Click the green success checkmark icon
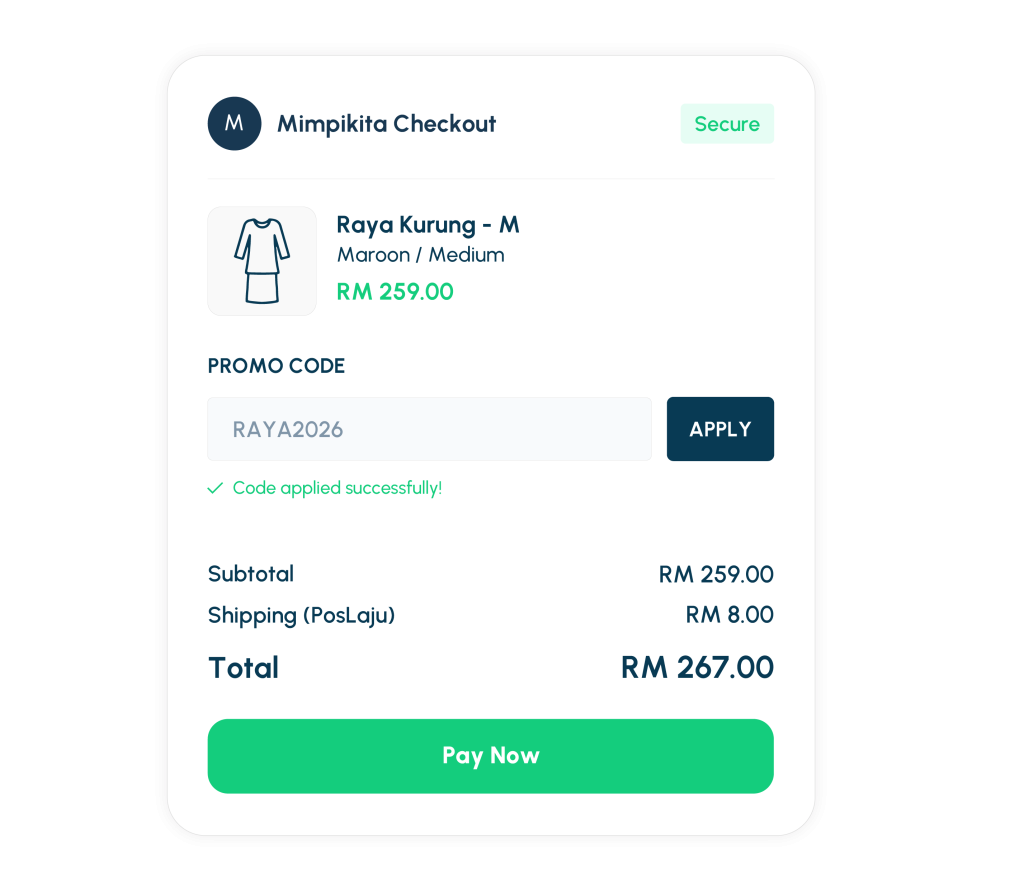This screenshot has height=872, width=1024. pyautogui.click(x=215, y=488)
